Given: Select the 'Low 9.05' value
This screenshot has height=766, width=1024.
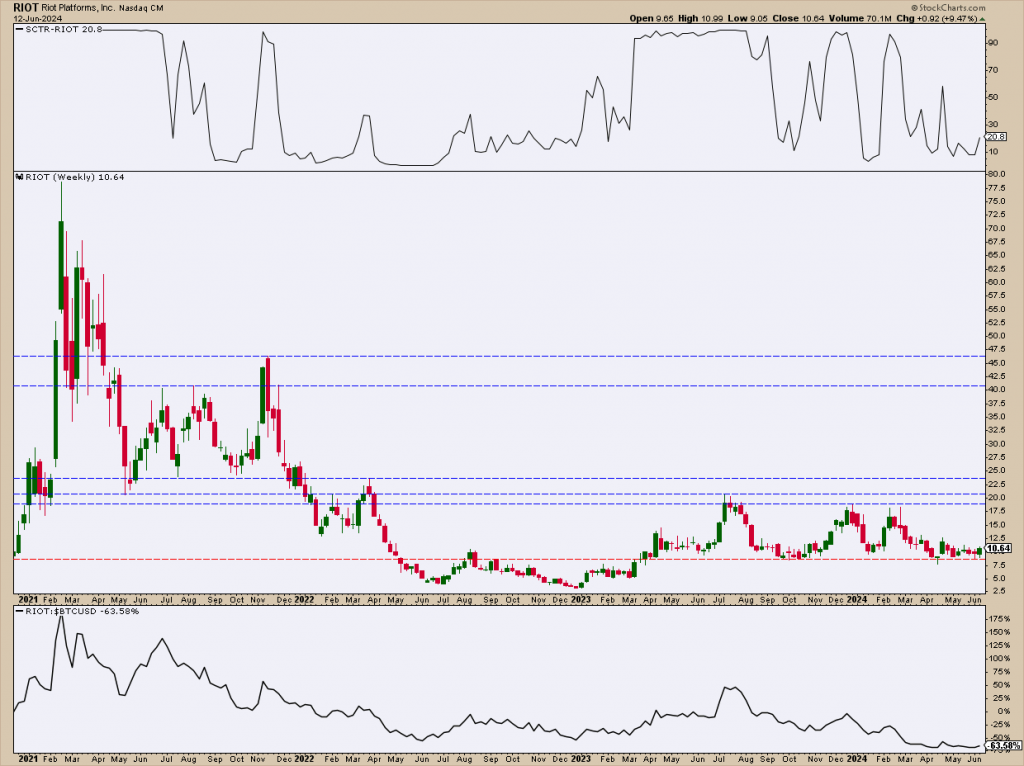Looking at the screenshot, I should click(748, 18).
